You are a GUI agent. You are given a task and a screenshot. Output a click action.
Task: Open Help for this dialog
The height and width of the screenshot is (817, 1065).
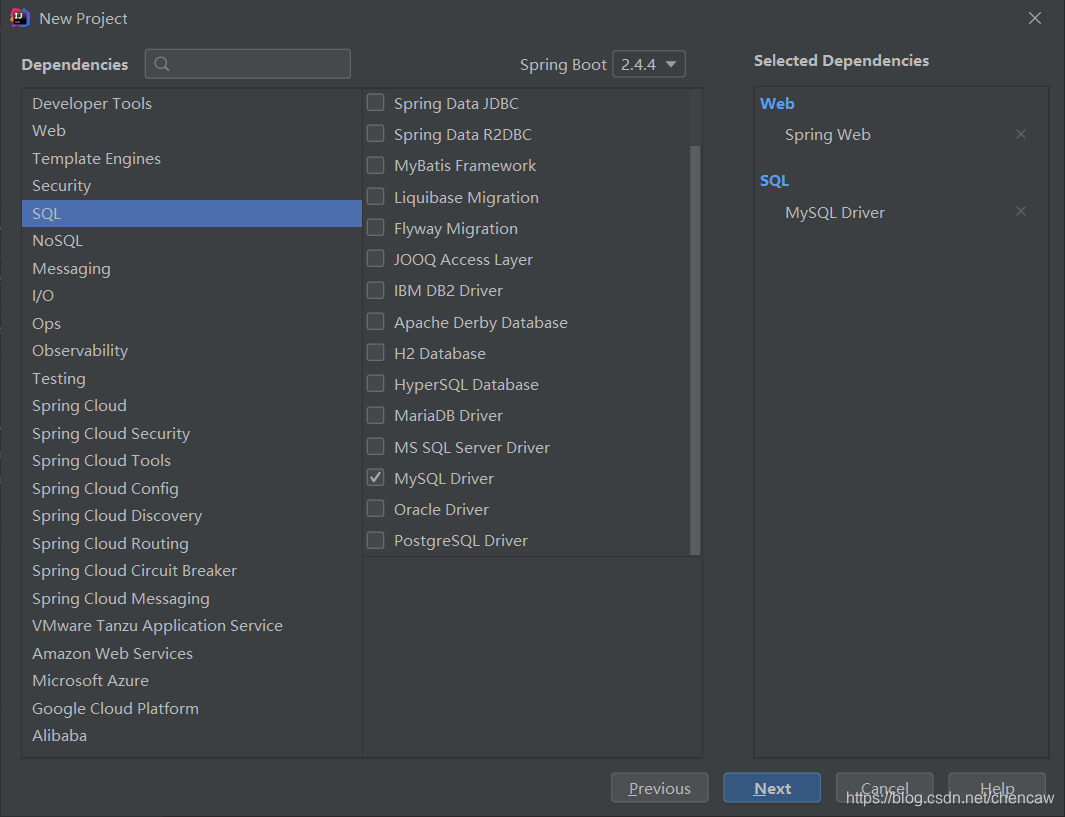pos(997,788)
